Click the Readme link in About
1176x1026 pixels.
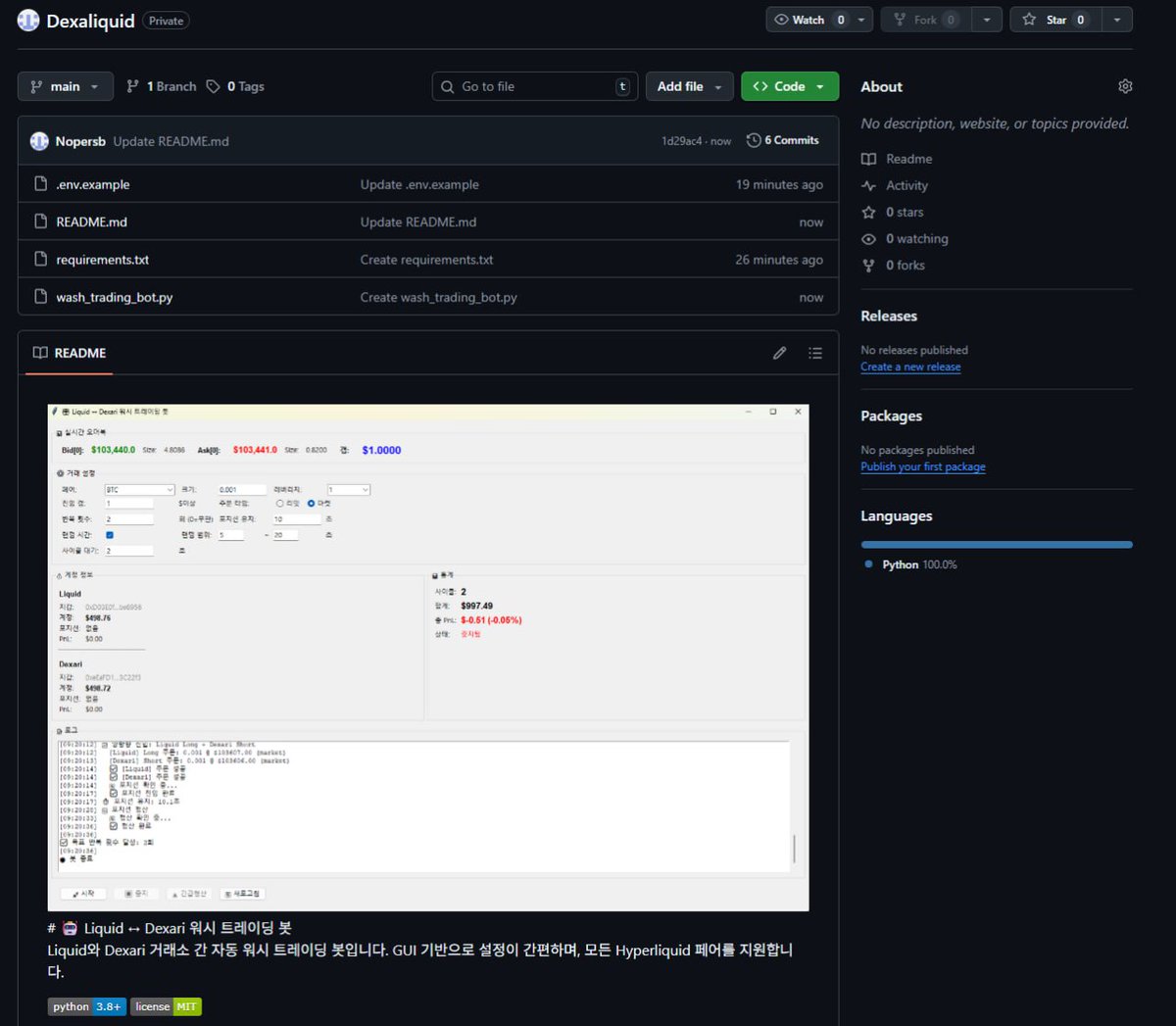coord(908,159)
